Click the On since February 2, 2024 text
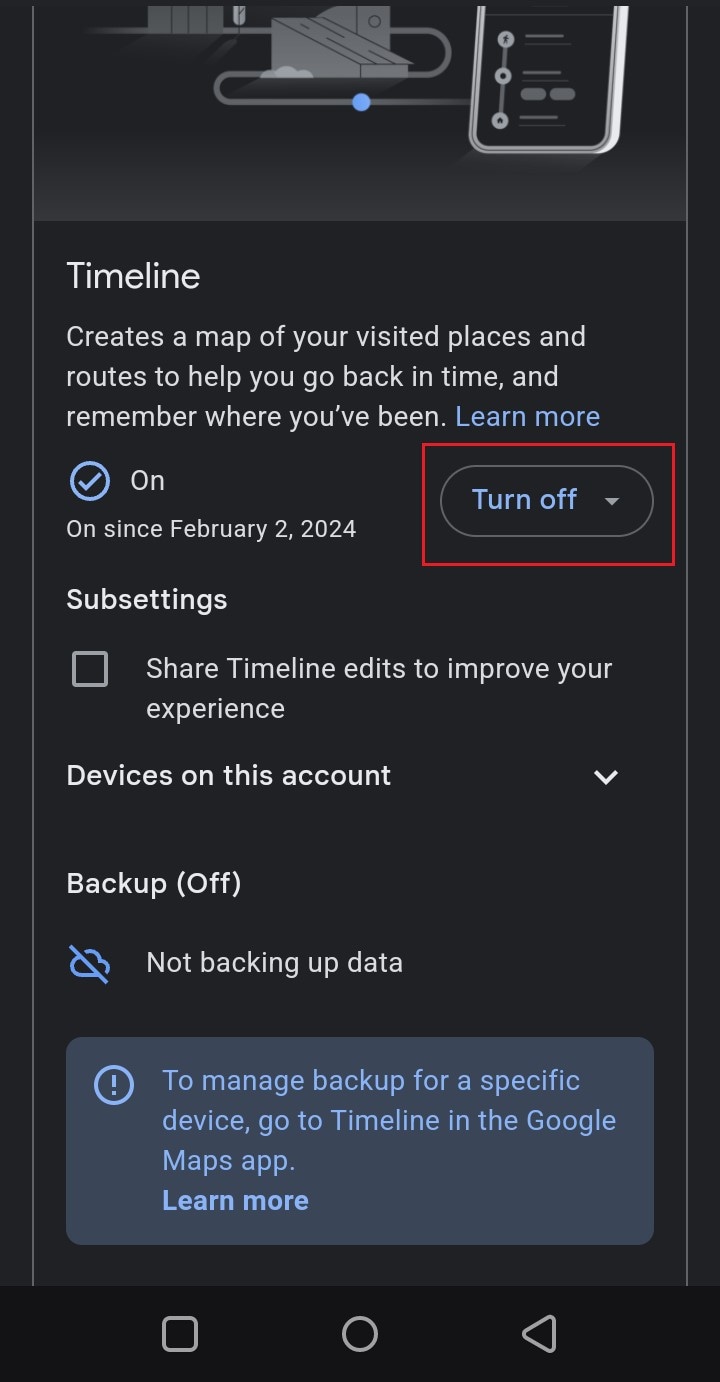Viewport: 720px width, 1382px height. click(211, 528)
